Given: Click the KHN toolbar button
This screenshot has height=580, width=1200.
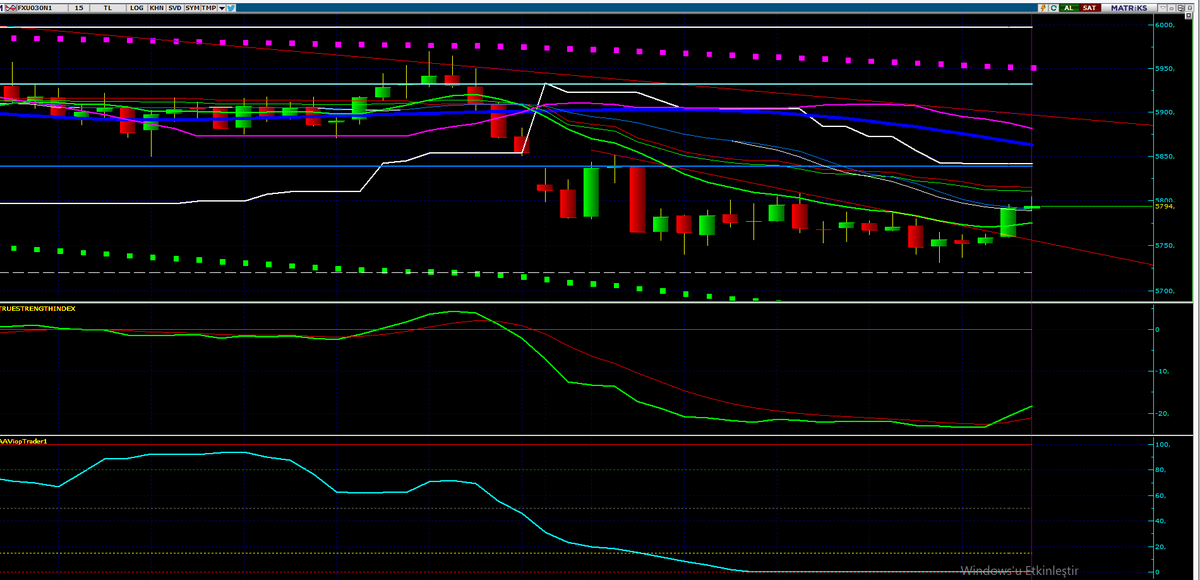Looking at the screenshot, I should [x=157, y=8].
